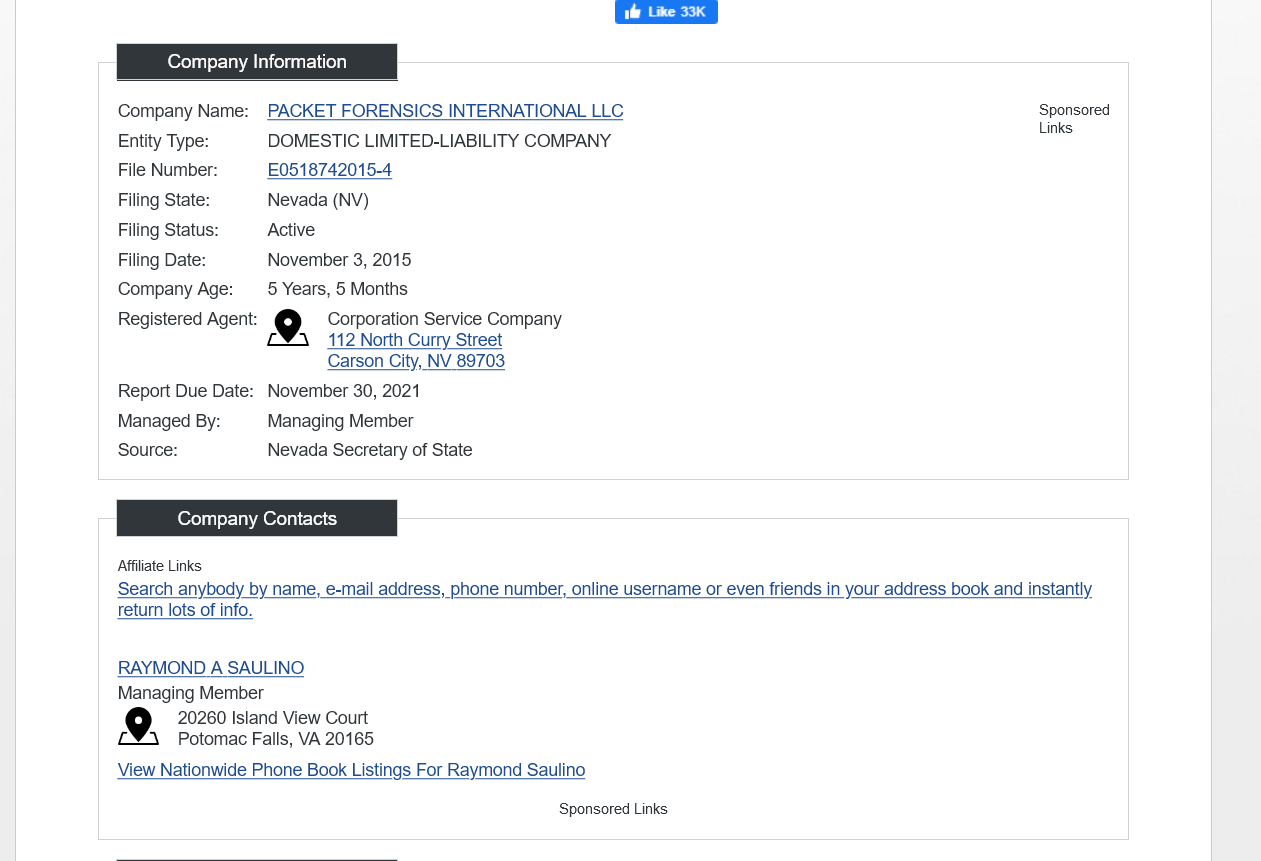
Task: Open the 112 North Curry Street address link
Action: pos(414,340)
